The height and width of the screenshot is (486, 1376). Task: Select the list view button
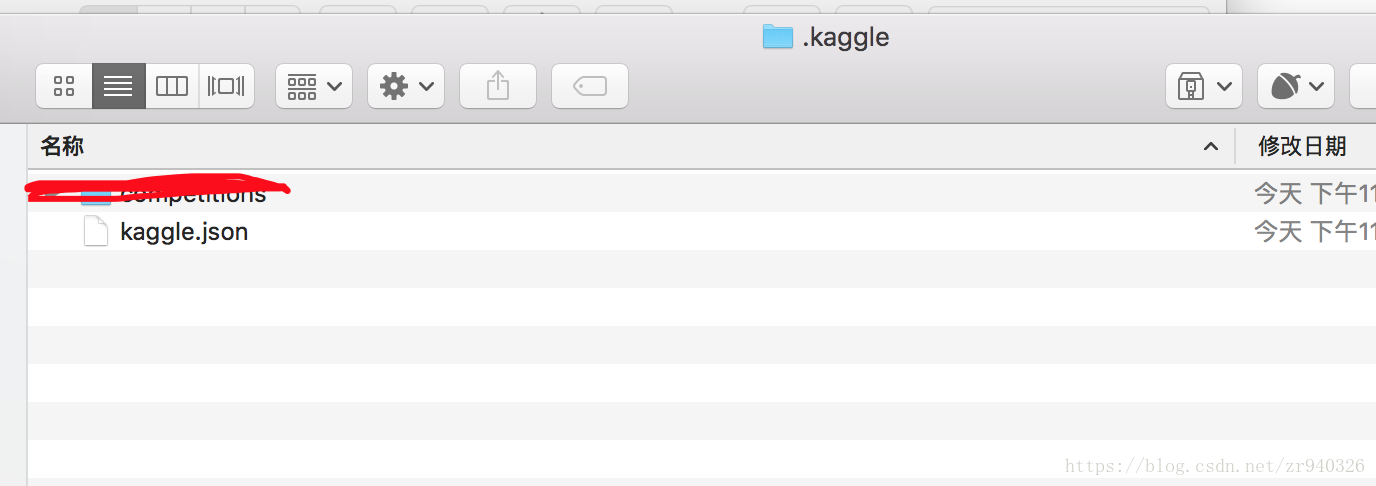pos(118,86)
